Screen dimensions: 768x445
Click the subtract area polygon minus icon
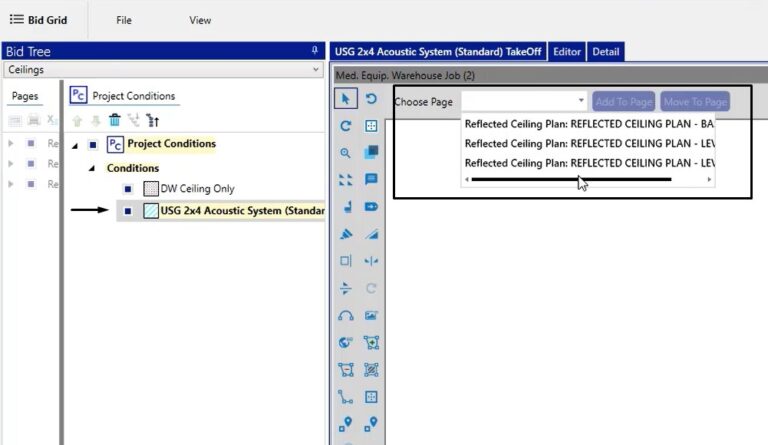[345, 370]
